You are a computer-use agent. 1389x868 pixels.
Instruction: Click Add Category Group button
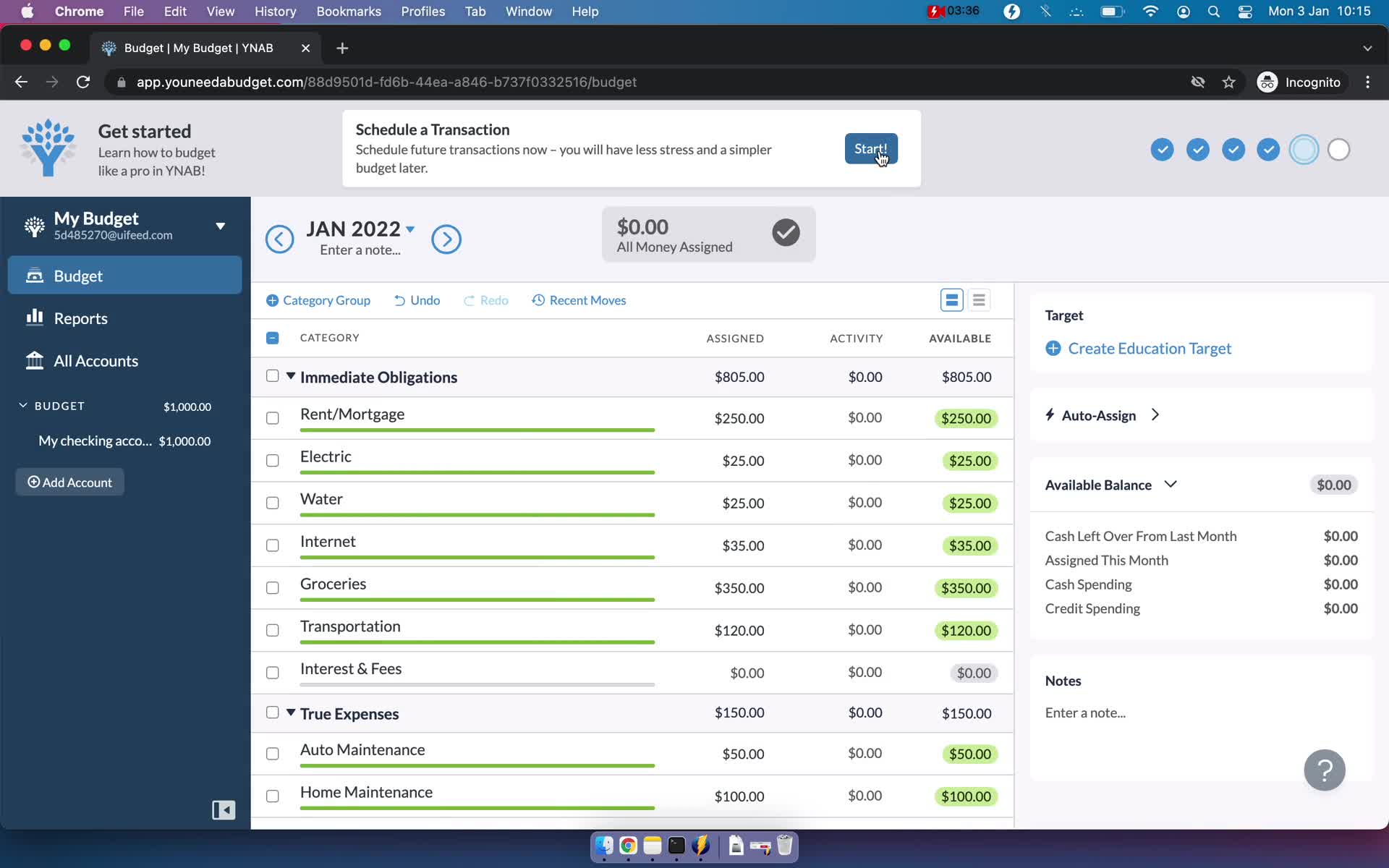[x=318, y=300]
